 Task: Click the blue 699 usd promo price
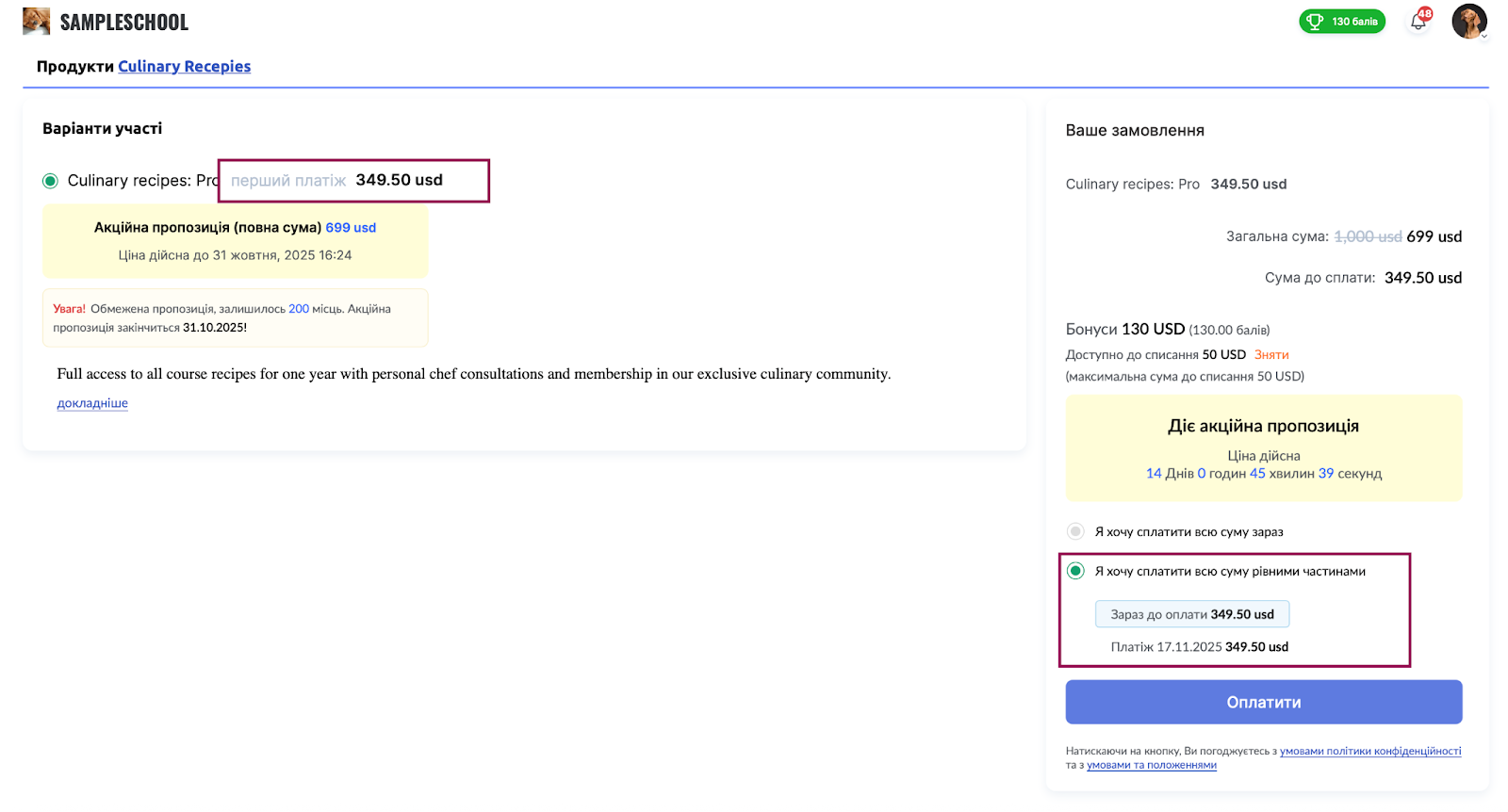(351, 228)
